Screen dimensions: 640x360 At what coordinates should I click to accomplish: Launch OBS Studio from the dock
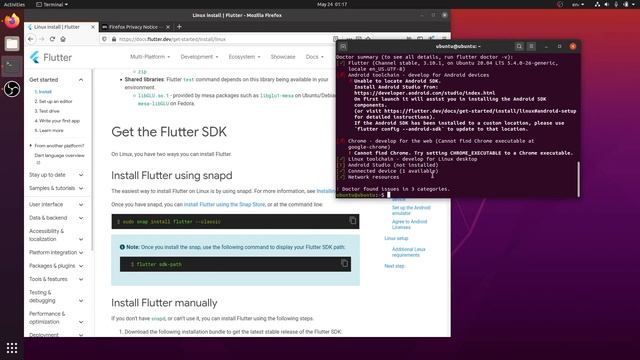pos(12,89)
